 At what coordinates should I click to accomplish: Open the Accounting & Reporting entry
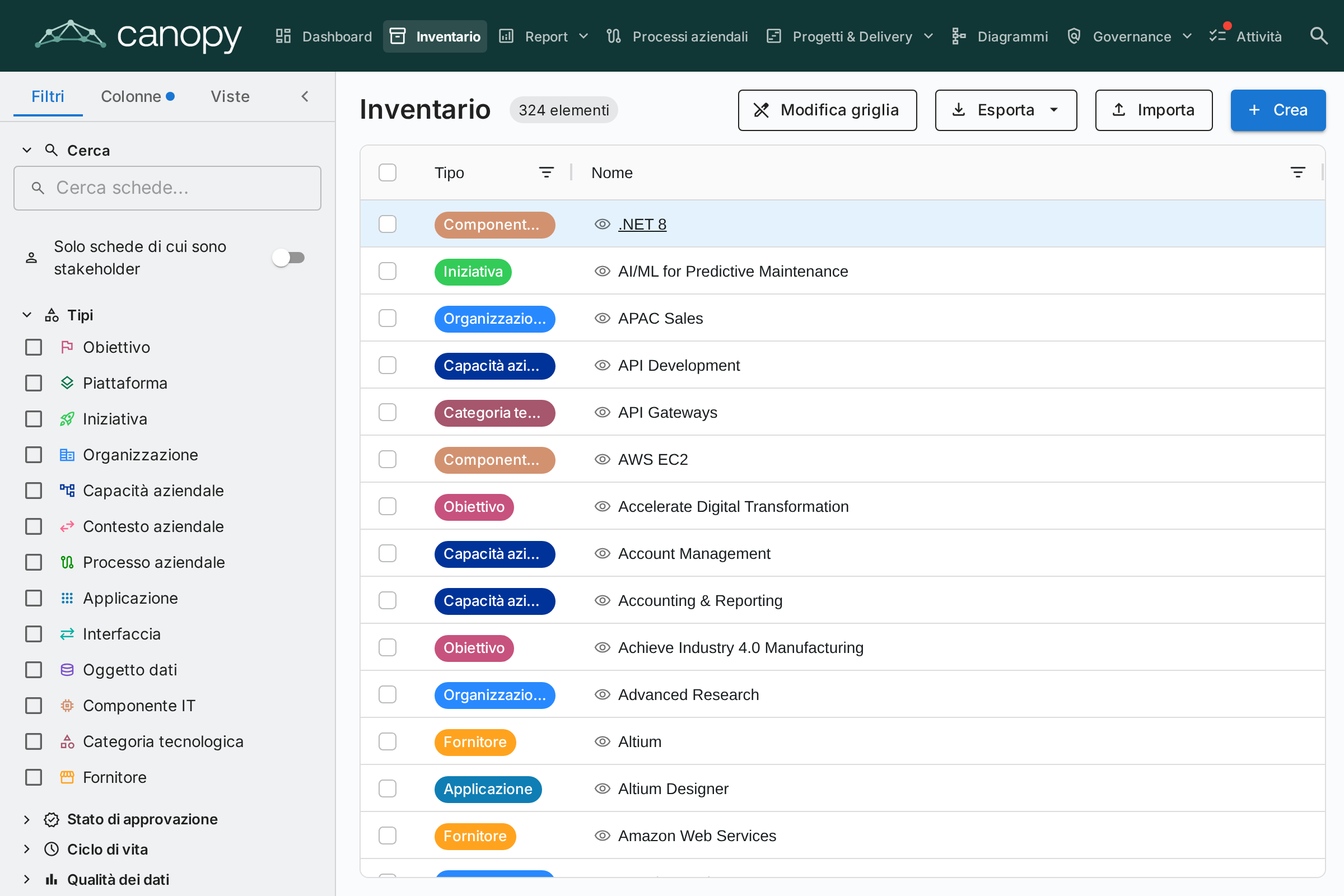click(x=701, y=600)
